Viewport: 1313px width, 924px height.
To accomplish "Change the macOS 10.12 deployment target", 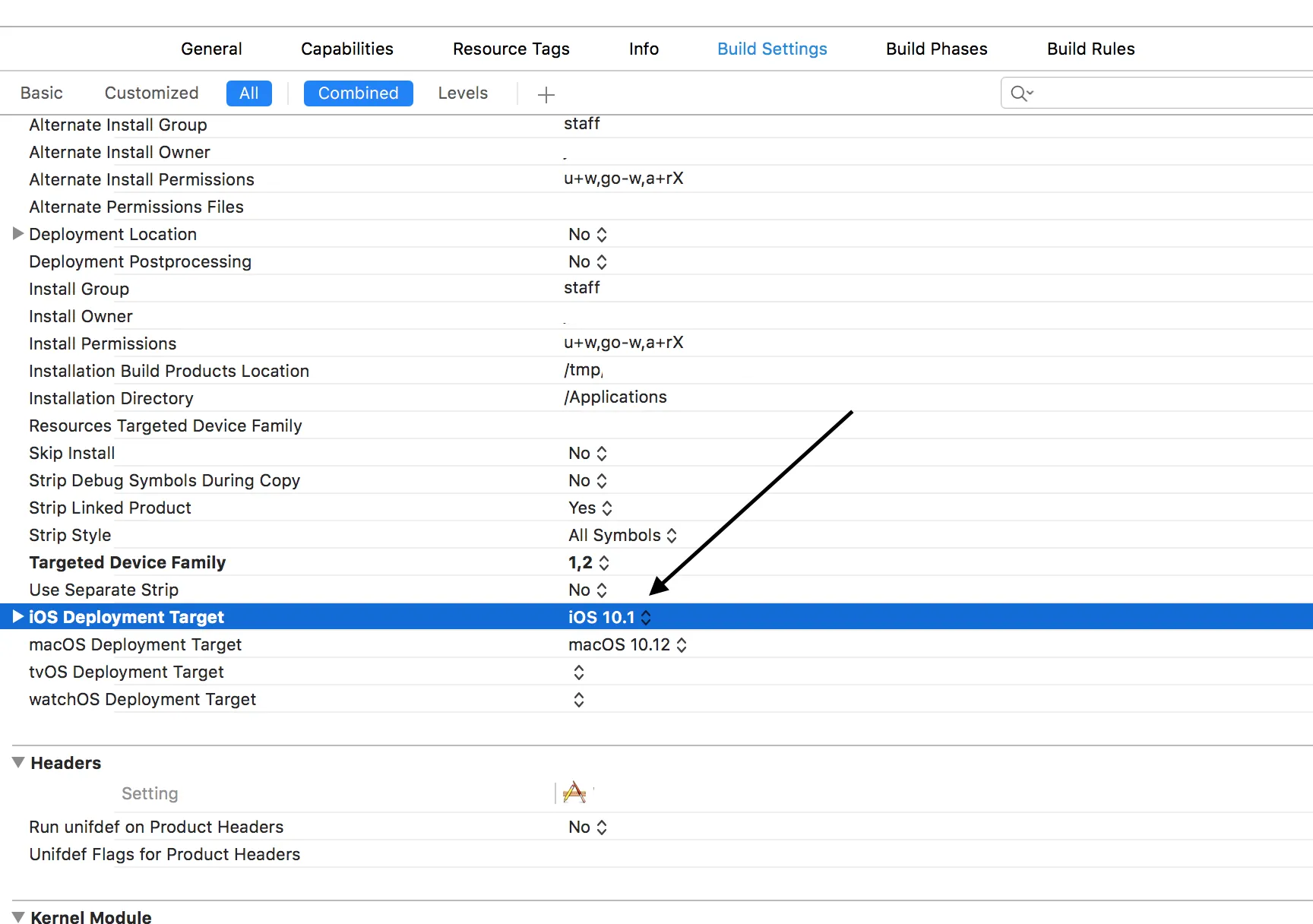I will coord(628,644).
